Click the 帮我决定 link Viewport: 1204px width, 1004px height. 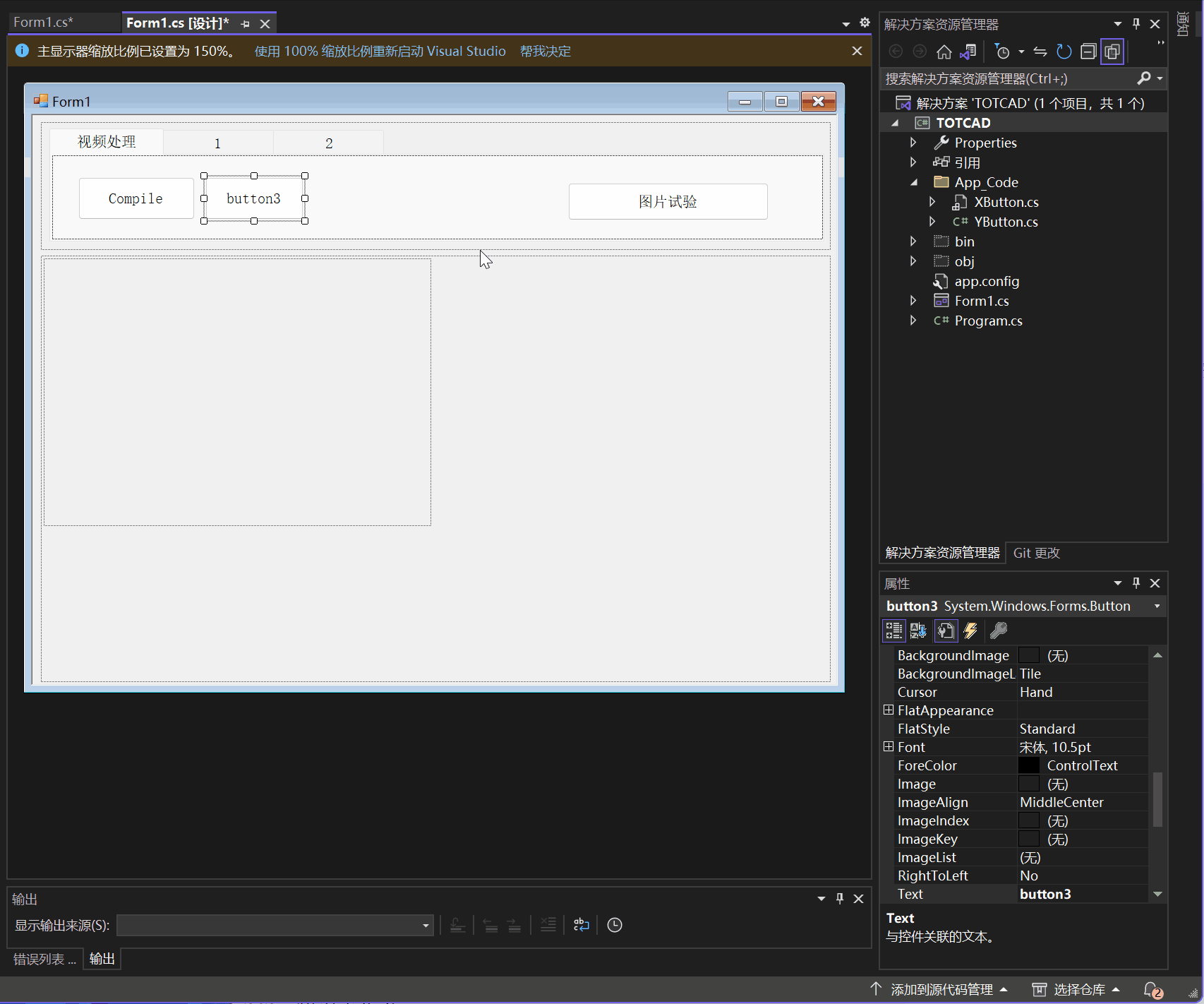coord(545,51)
